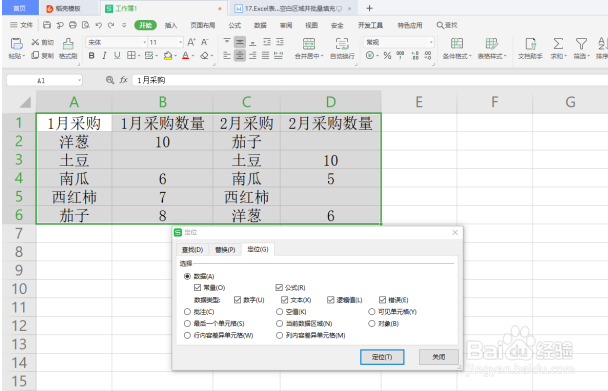Toggle italic formatting
The image size is (608, 391).
104,55
